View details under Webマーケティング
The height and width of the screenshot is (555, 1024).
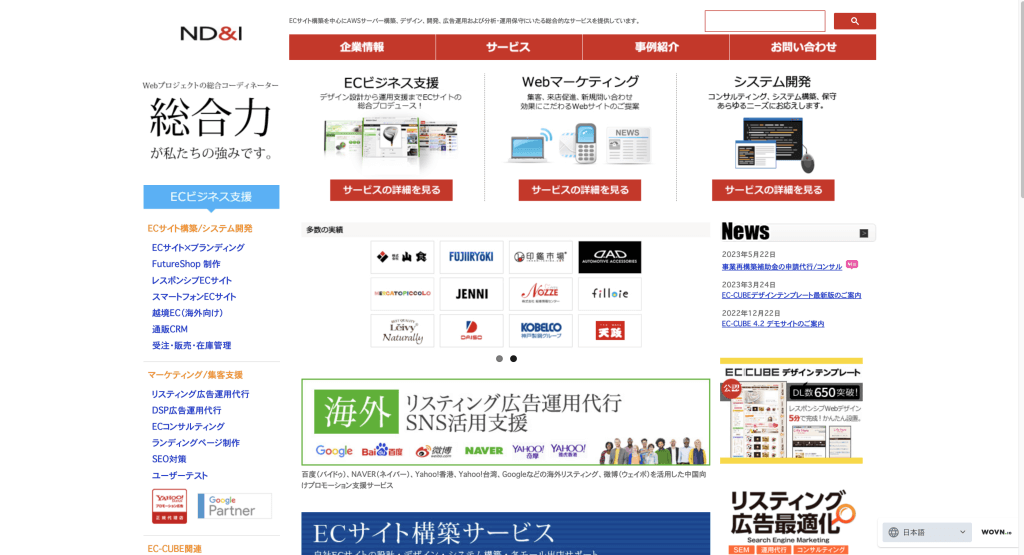580,190
